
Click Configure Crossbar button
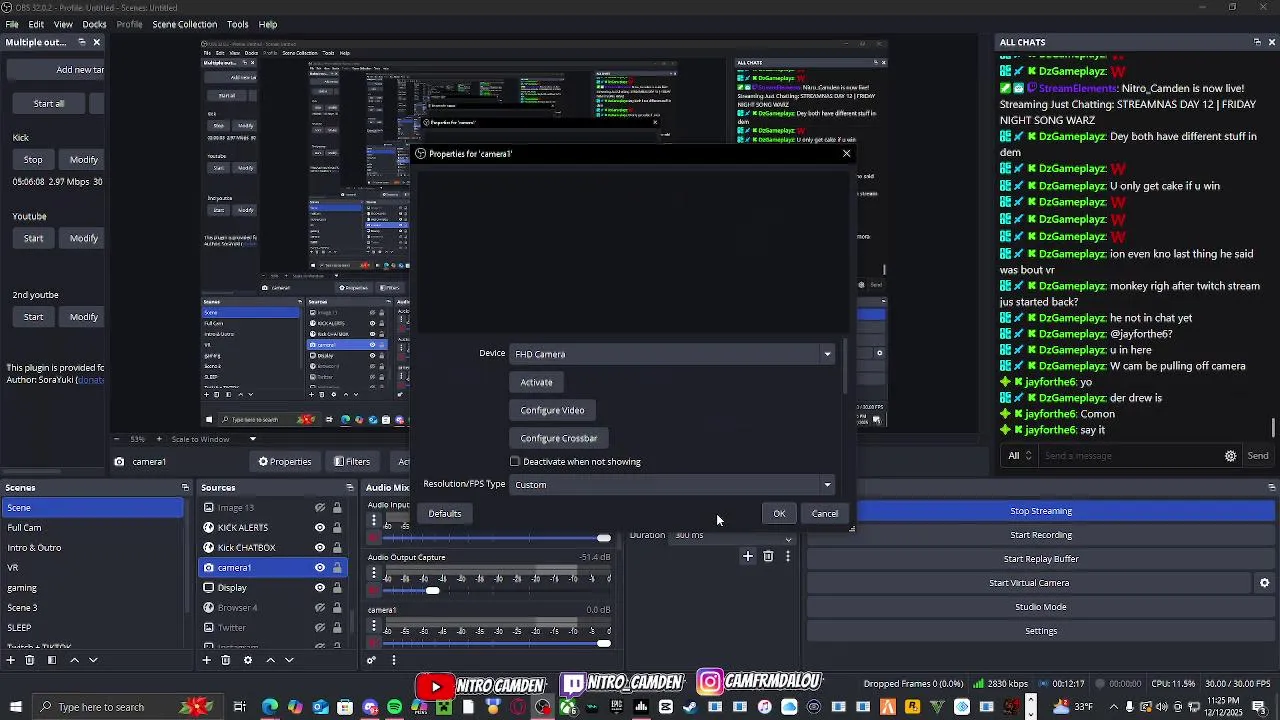click(558, 438)
